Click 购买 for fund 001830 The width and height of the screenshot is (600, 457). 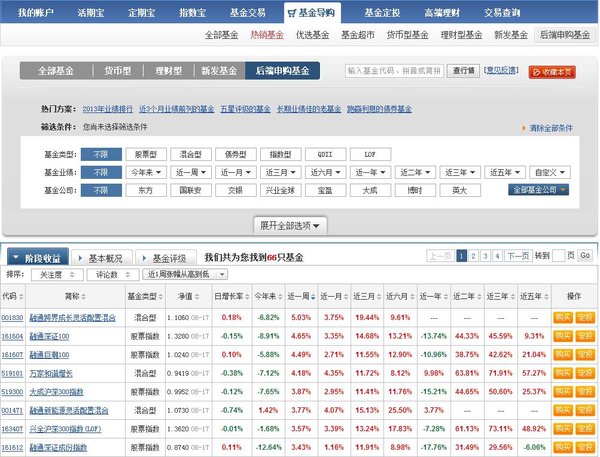tap(562, 318)
